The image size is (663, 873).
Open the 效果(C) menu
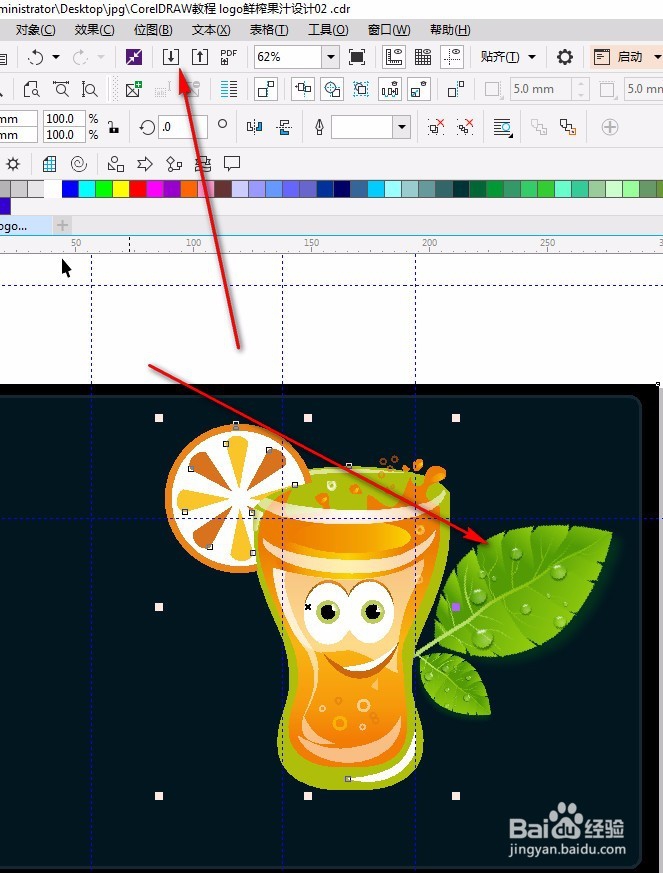click(x=95, y=30)
